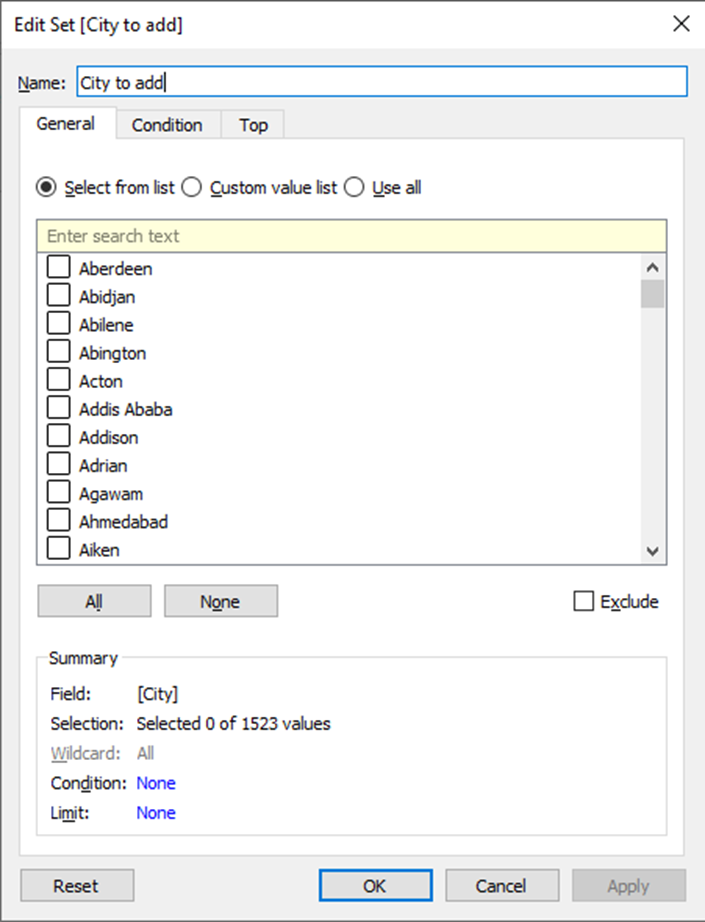Enable the Exclude checkbox

pos(583,601)
